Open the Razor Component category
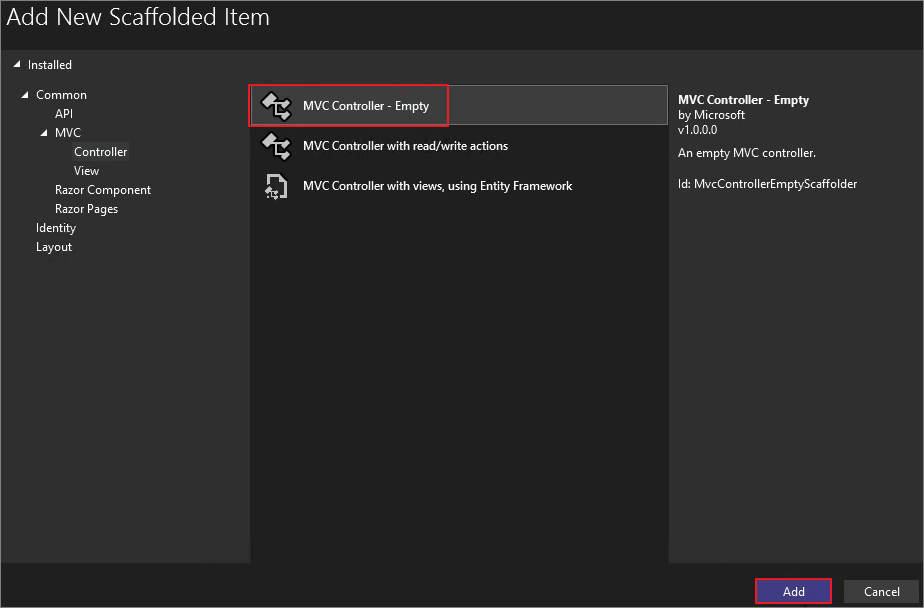Image resolution: width=924 pixels, height=608 pixels. [x=103, y=190]
